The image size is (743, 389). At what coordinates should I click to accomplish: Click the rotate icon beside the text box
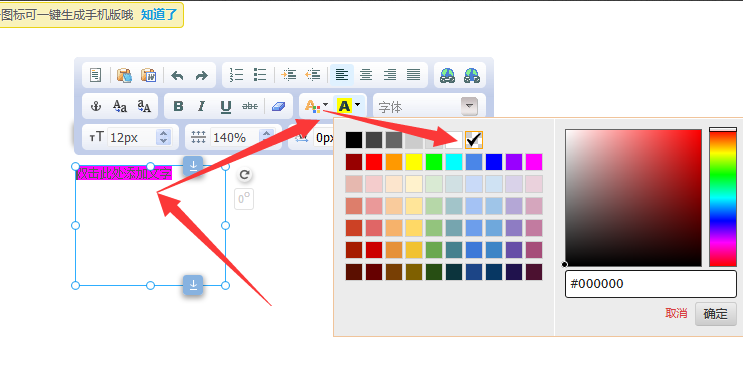pos(244,175)
